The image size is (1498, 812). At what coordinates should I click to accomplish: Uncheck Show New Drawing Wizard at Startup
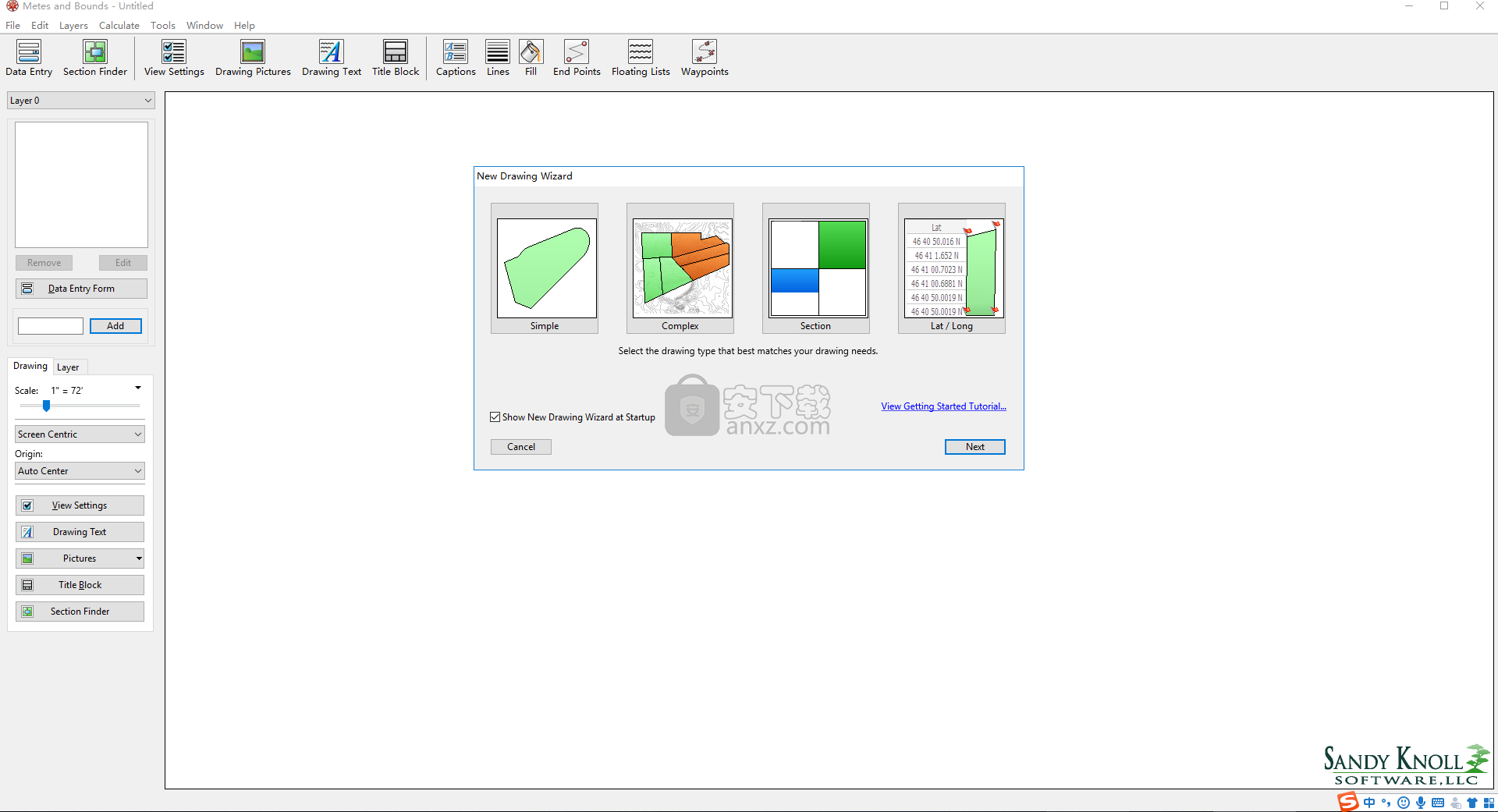click(495, 417)
